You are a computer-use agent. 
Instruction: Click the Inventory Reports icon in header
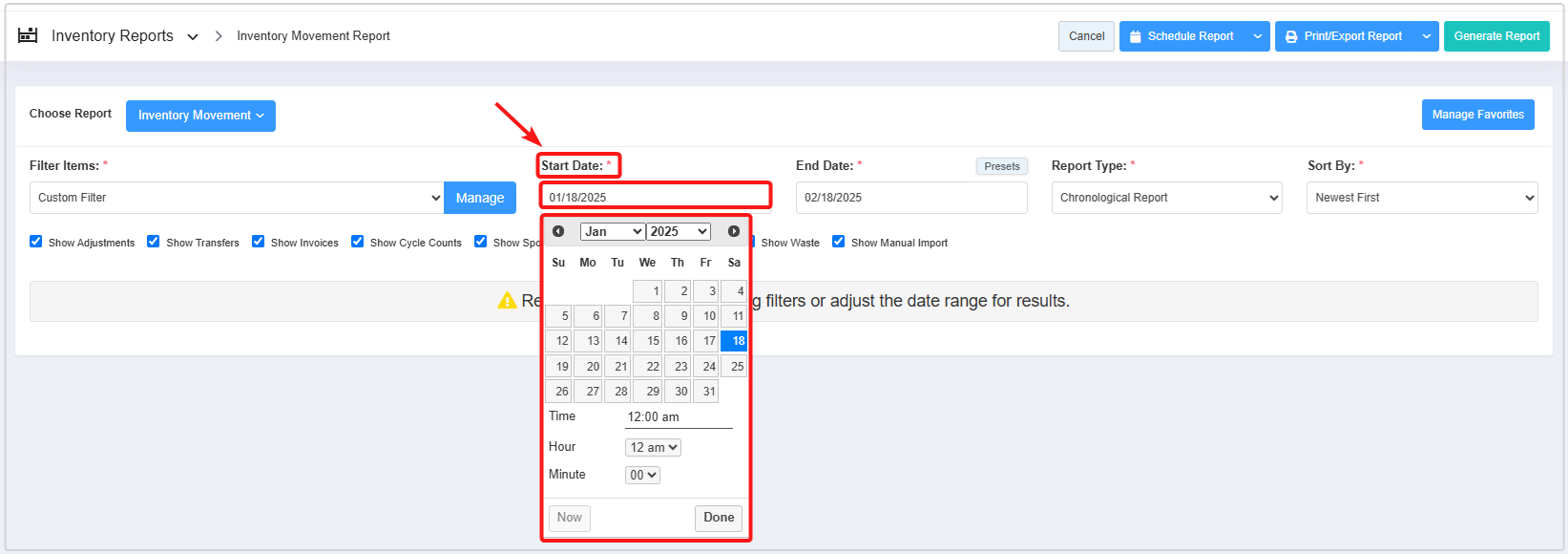click(28, 35)
